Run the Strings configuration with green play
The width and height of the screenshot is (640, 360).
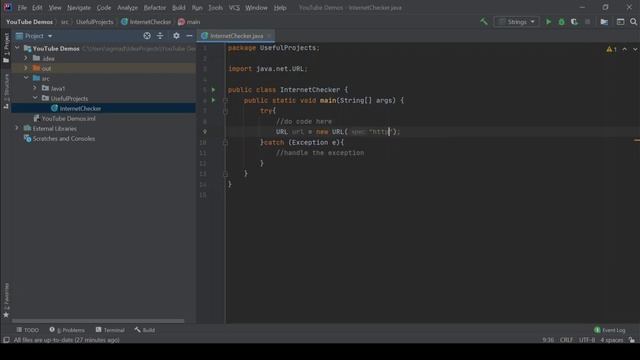549,22
